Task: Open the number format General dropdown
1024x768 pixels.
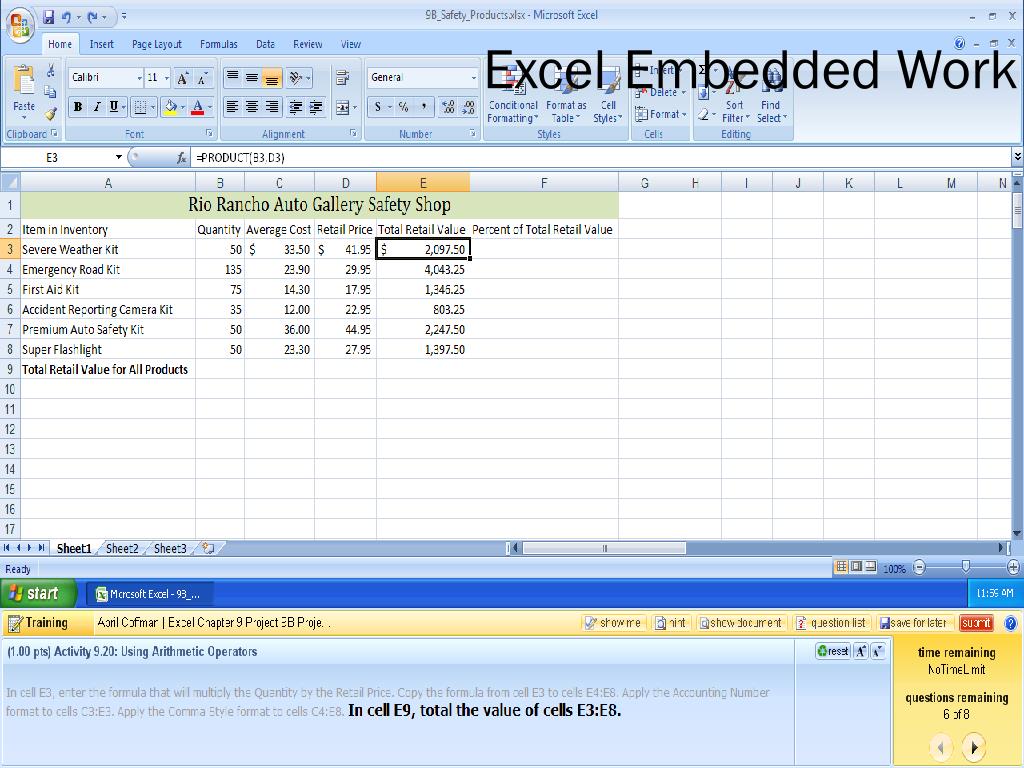Action: tap(473, 78)
